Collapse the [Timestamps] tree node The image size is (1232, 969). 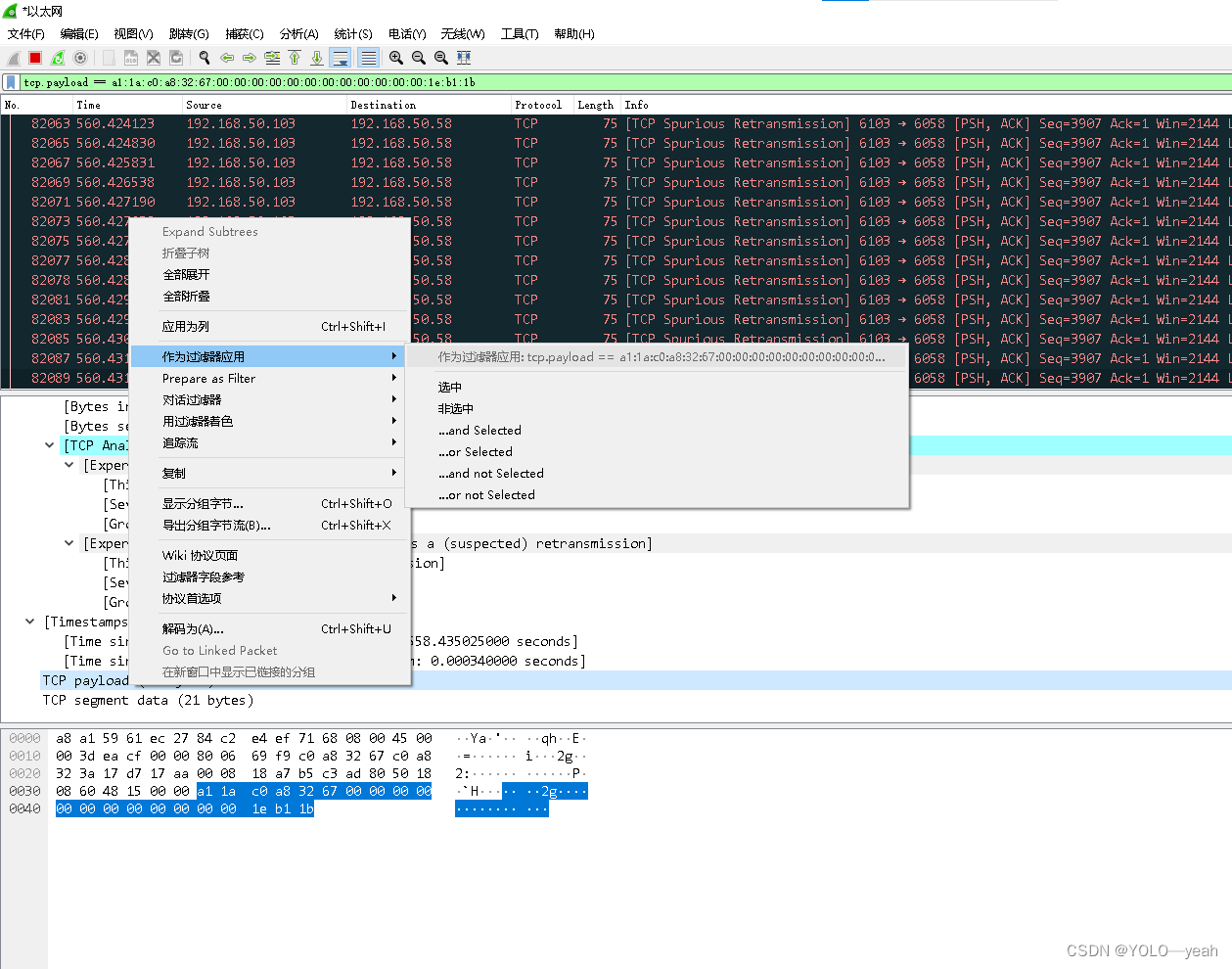click(29, 622)
